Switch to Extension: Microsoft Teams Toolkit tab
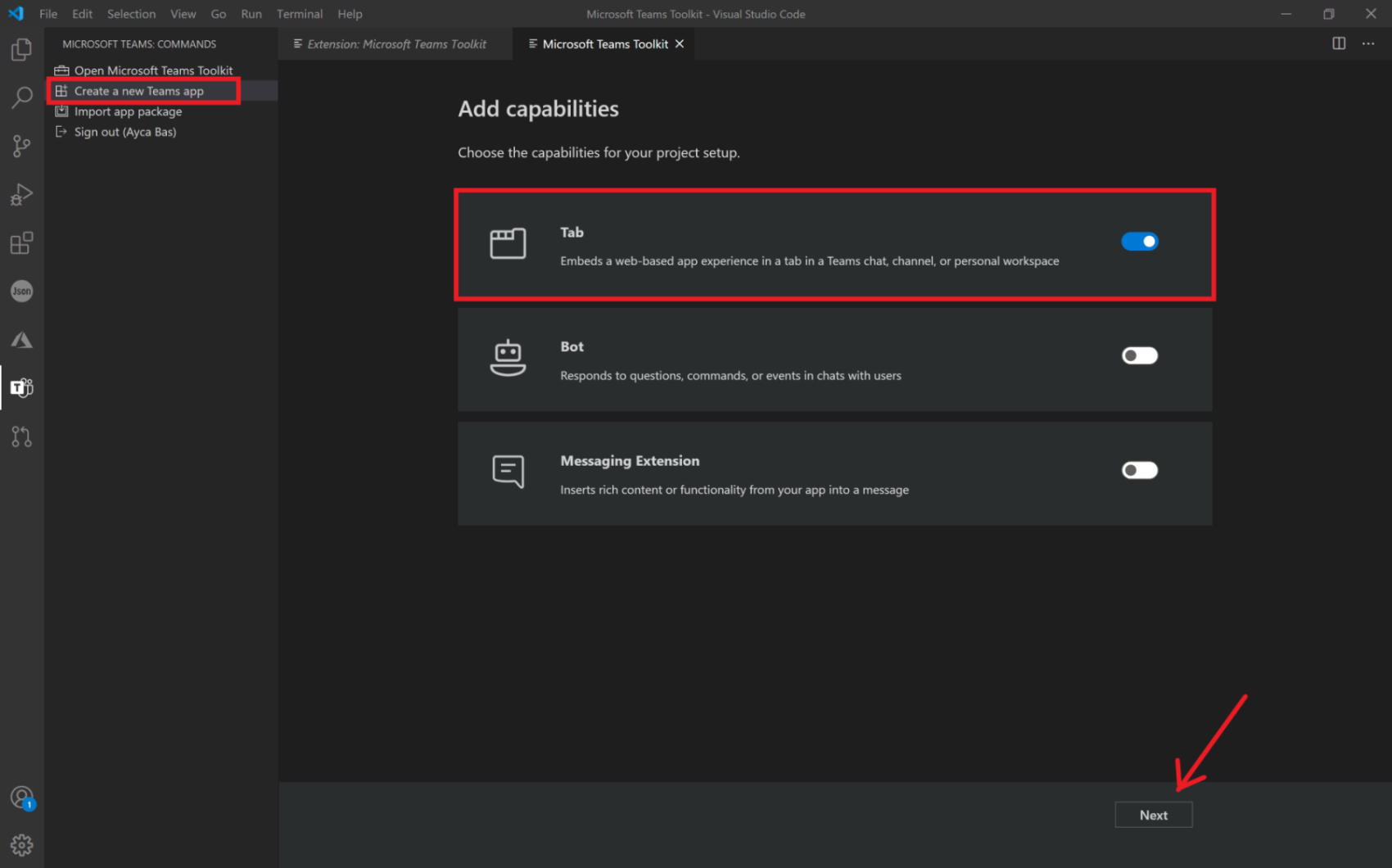The image size is (1392, 868). (395, 44)
